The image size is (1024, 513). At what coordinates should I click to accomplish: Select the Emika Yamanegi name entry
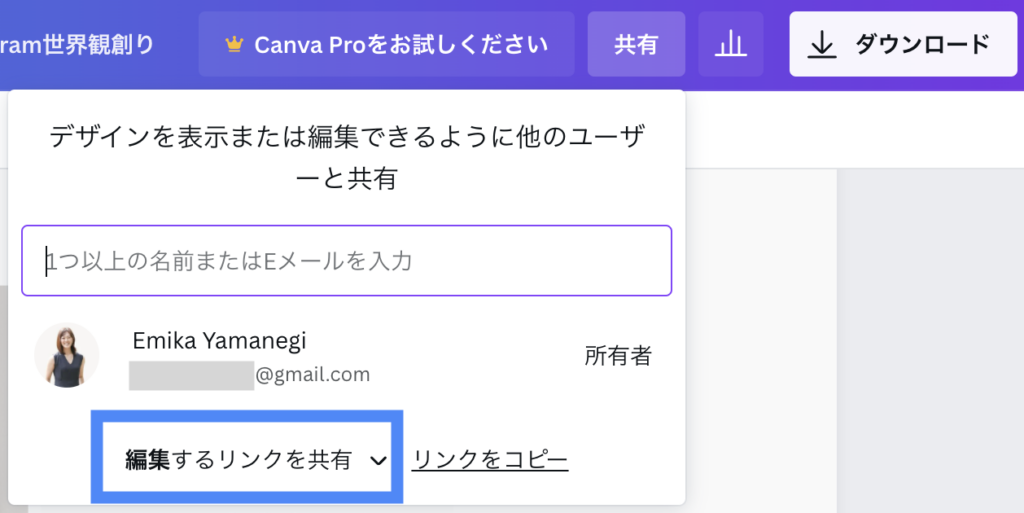[219, 340]
